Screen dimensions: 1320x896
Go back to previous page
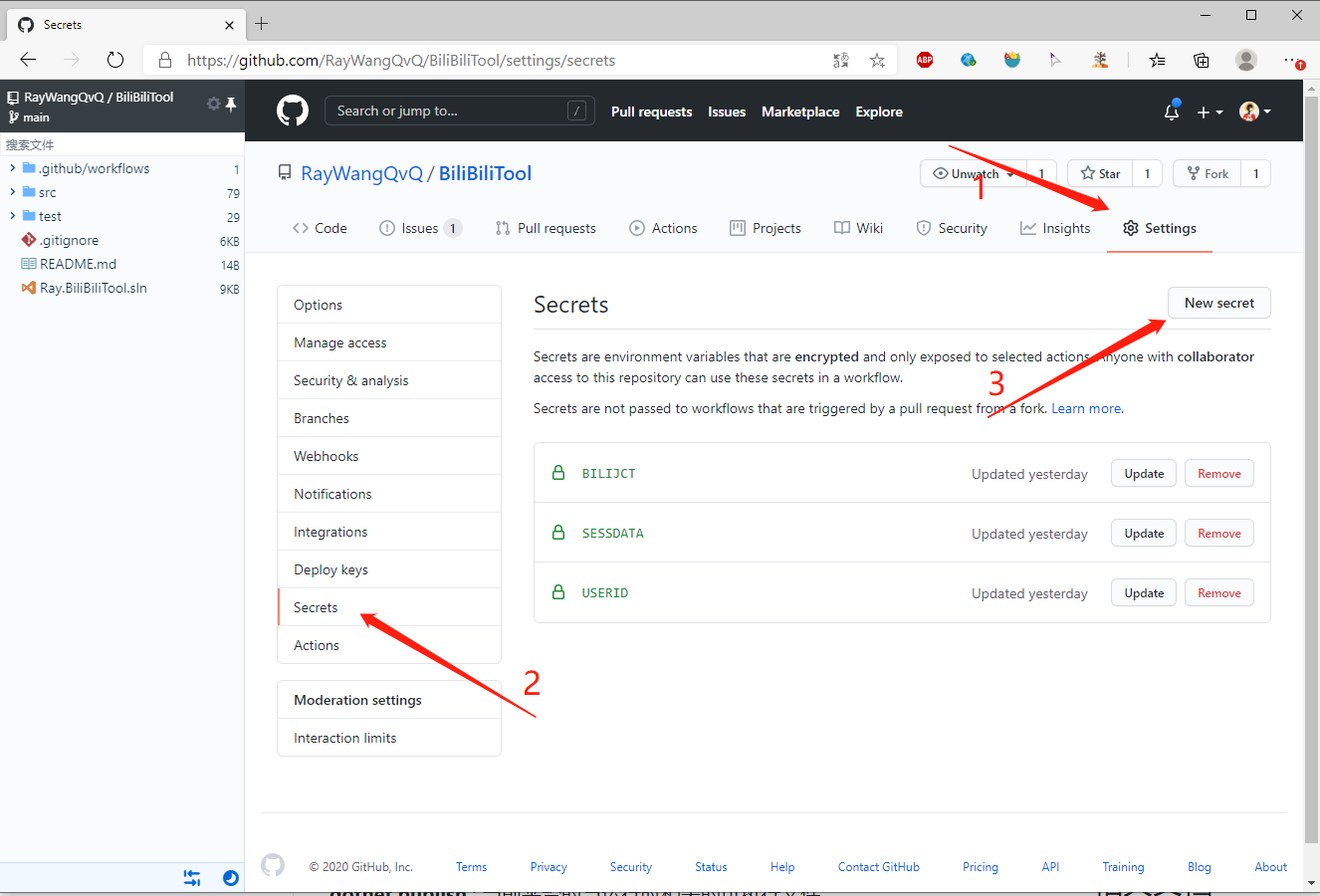[x=28, y=60]
